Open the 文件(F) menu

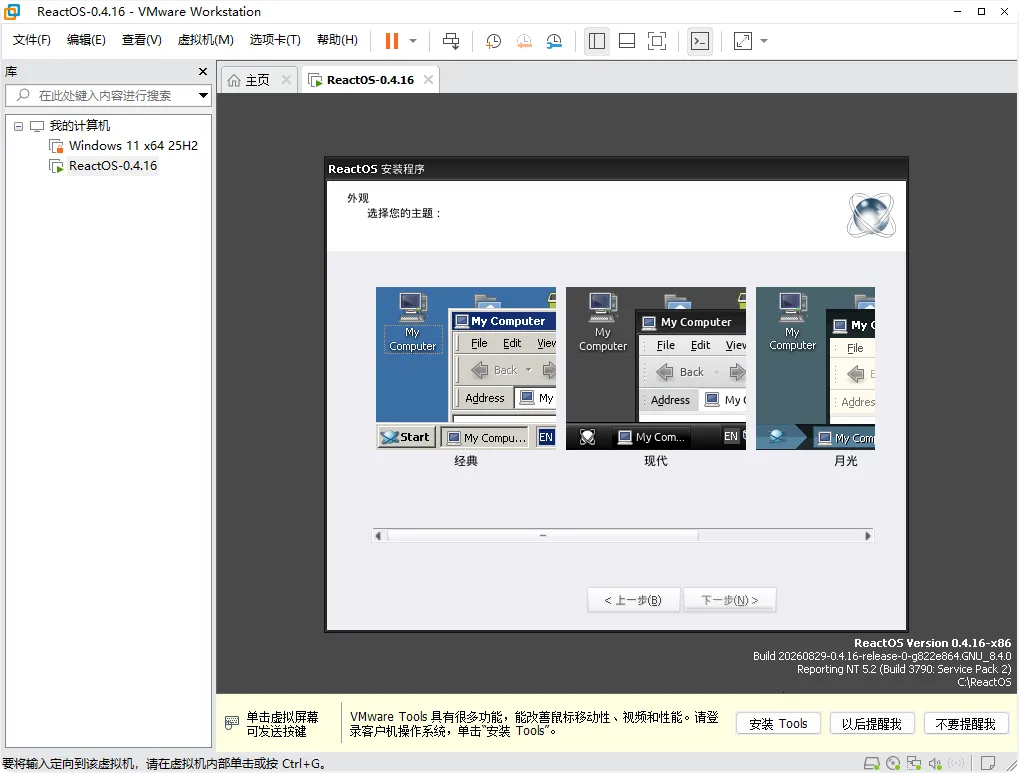click(x=31, y=40)
